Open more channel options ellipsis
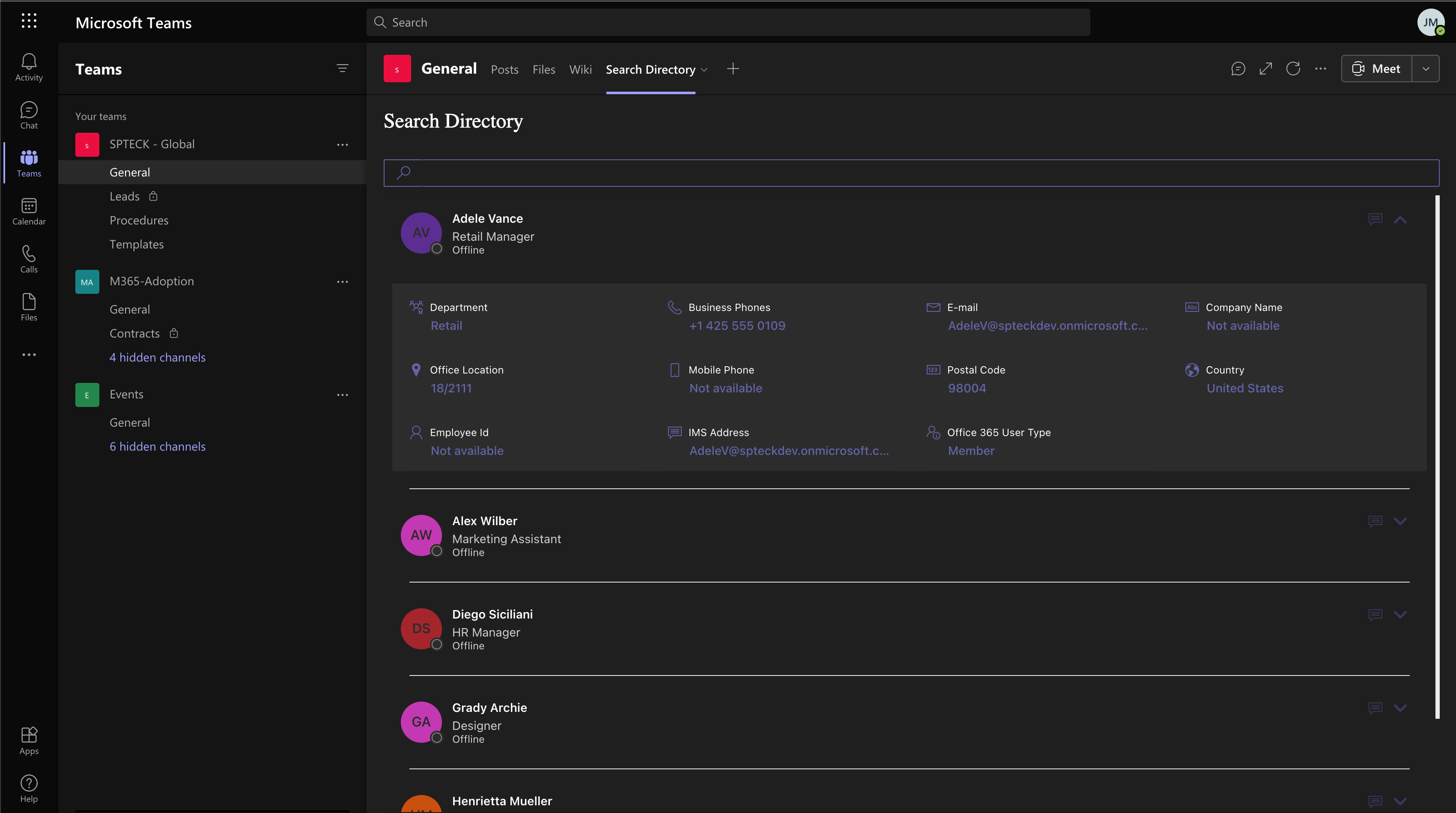The width and height of the screenshot is (1456, 813). pos(1320,69)
